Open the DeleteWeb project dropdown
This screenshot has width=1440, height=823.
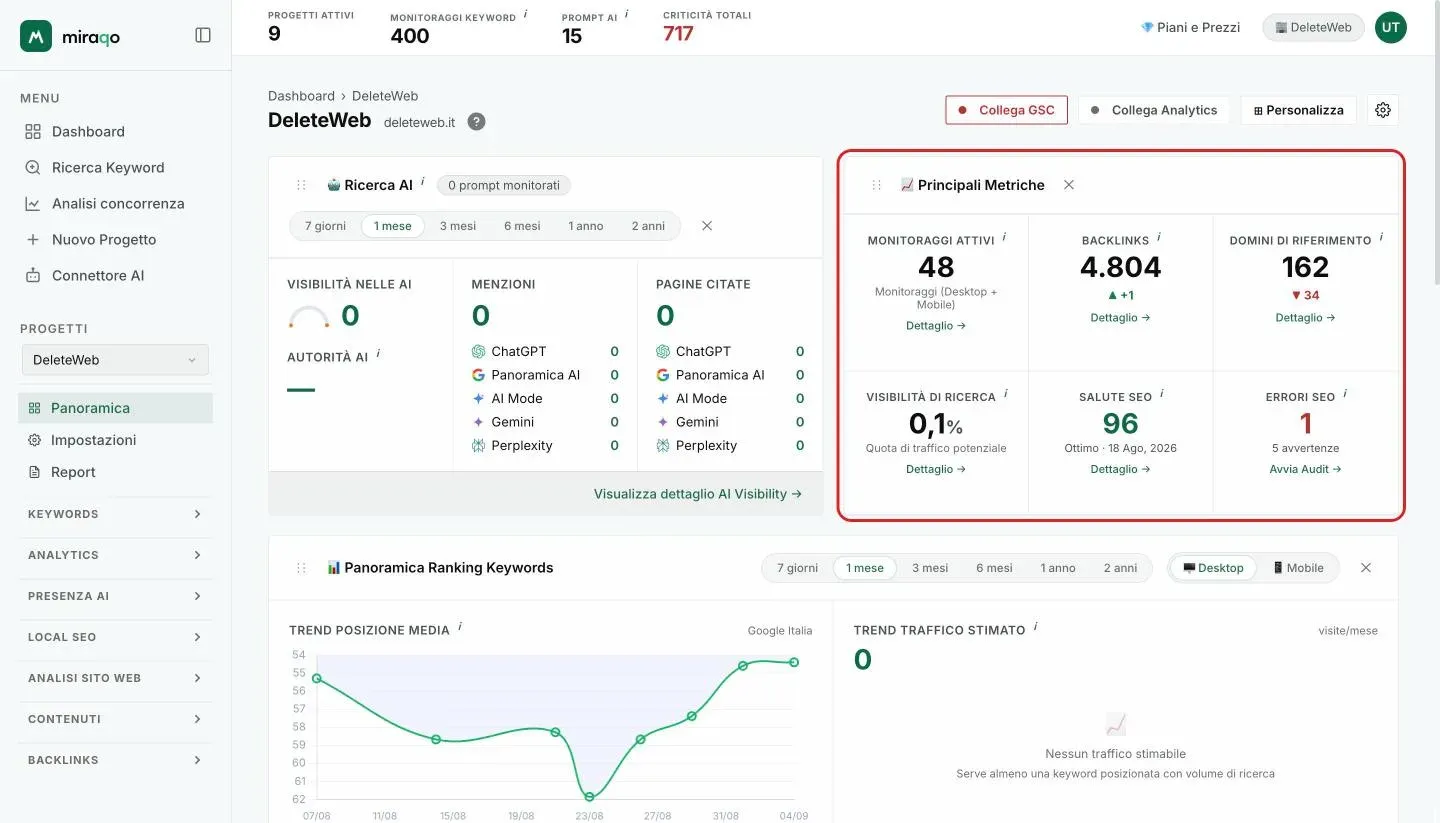point(115,360)
